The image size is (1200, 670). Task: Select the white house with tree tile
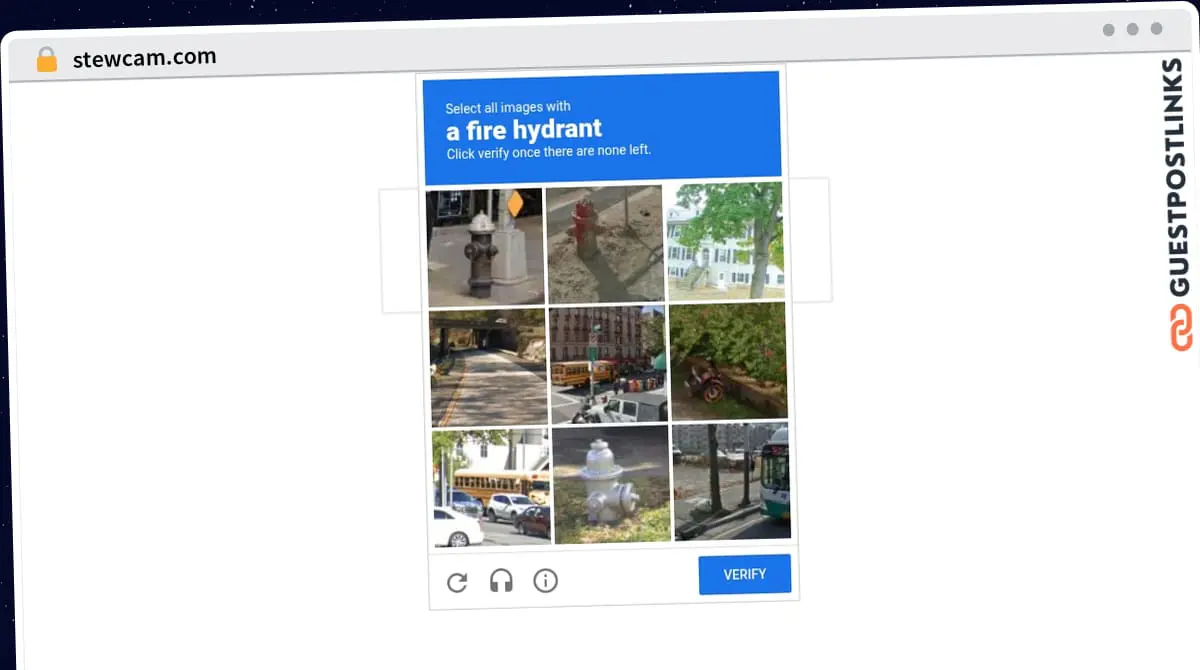point(725,241)
